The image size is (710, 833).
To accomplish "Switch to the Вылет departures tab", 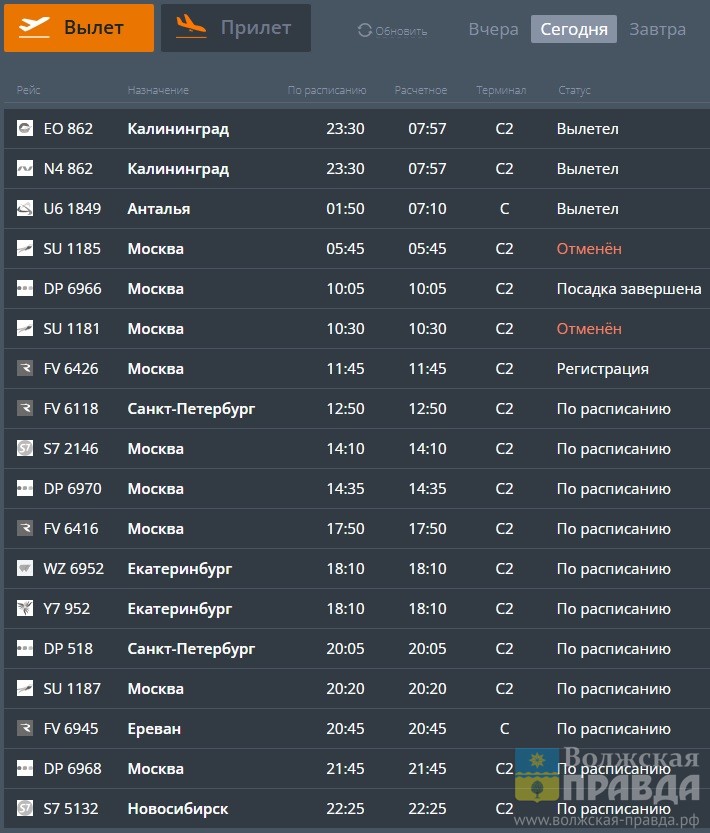I will point(79,28).
